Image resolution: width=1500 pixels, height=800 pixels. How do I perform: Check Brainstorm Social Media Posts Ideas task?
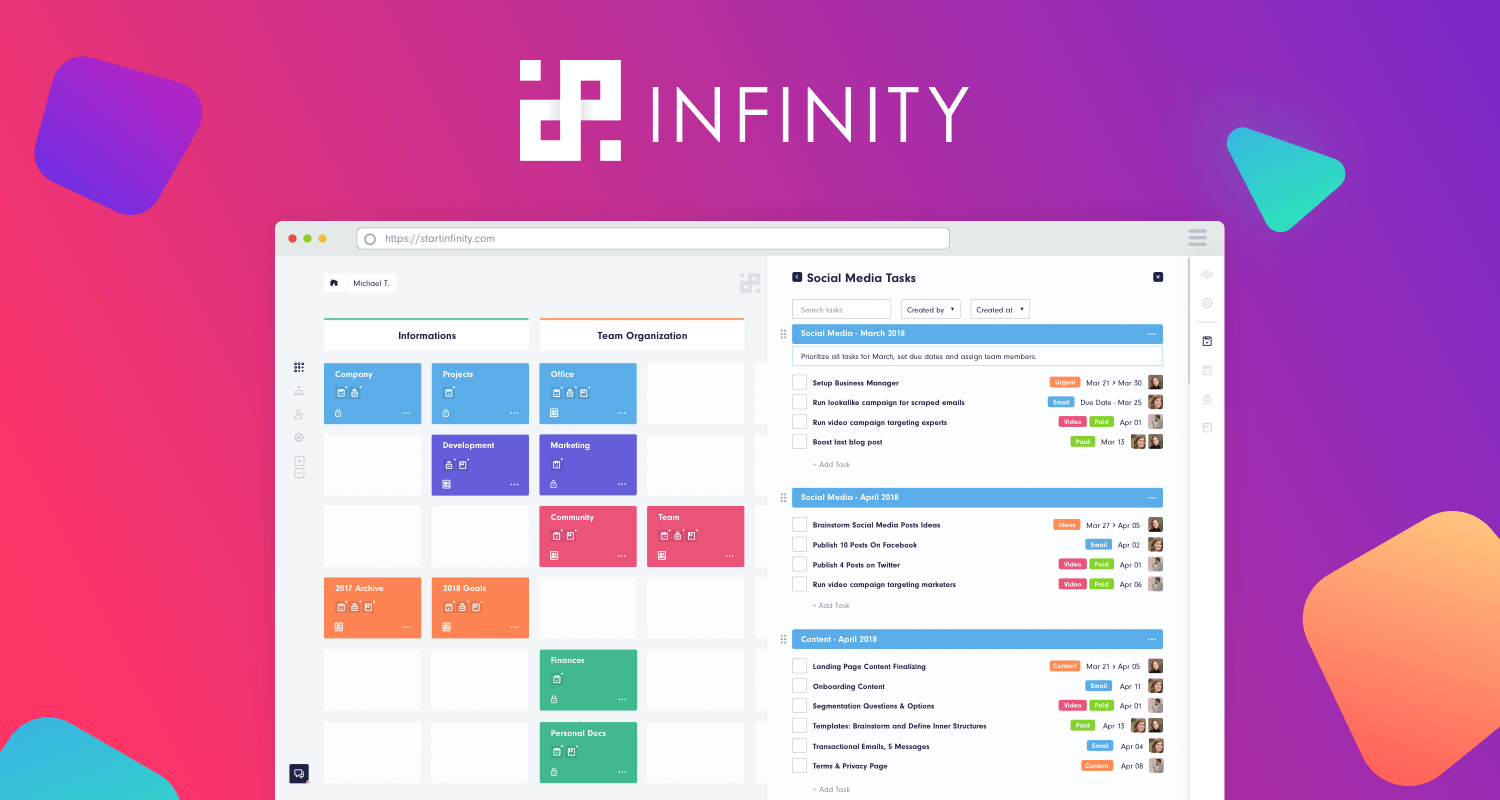point(799,525)
